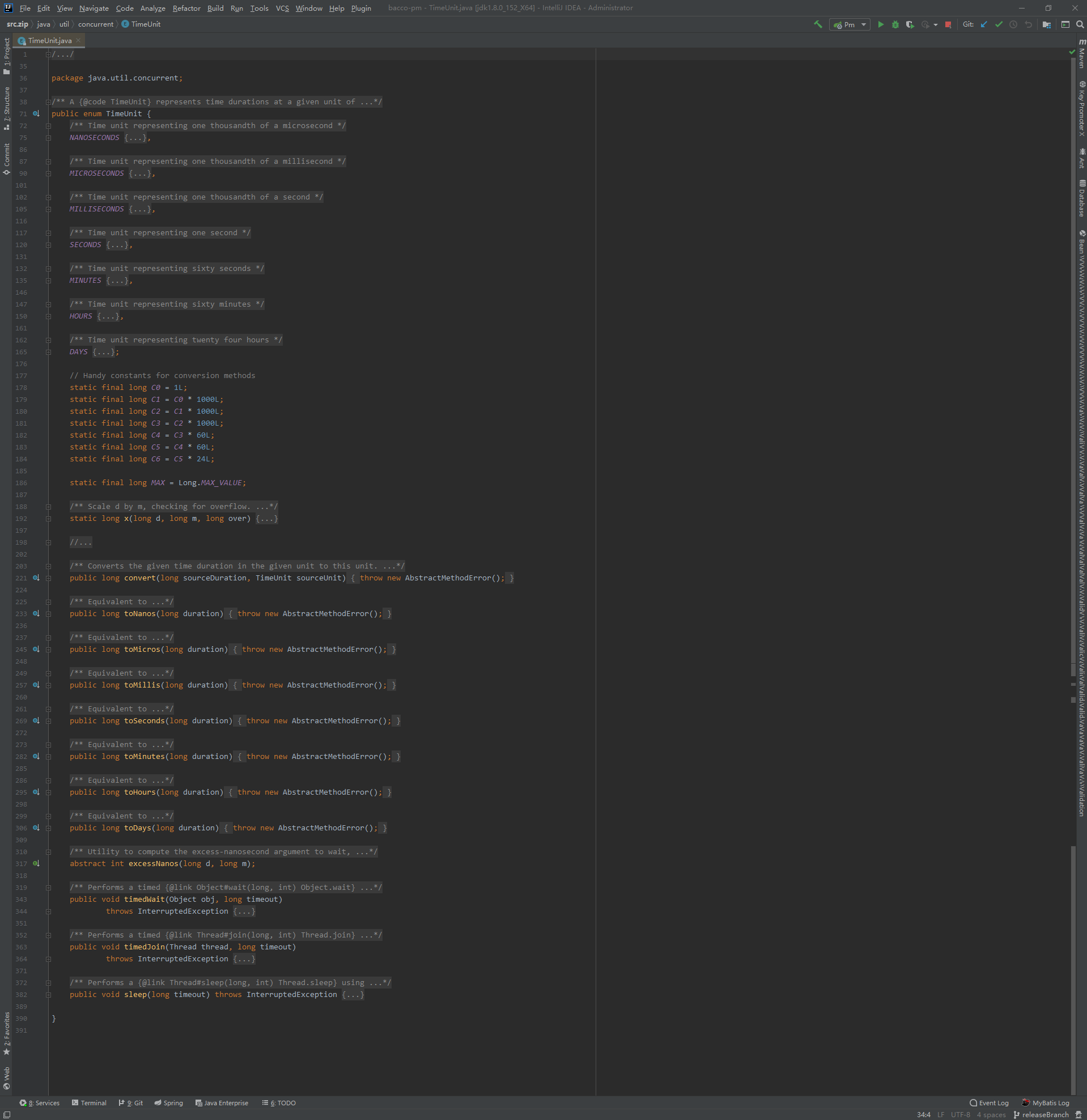Screen dimensions: 1087x1120
Task: Click releaseBranch Git branch widget
Action: [1041, 1115]
